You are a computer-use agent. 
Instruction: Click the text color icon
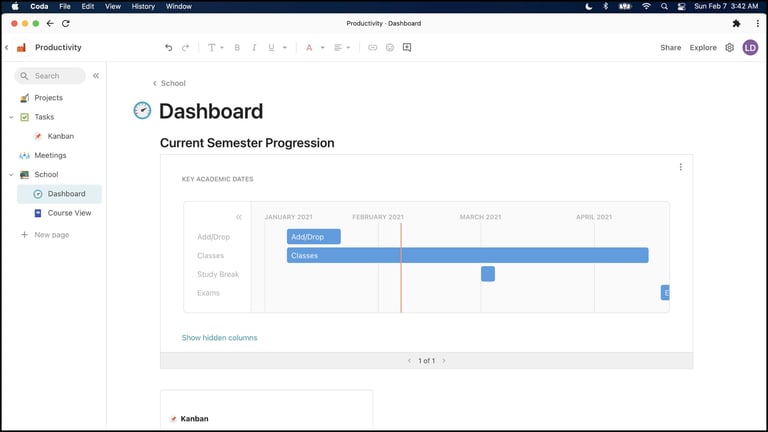tap(309, 48)
